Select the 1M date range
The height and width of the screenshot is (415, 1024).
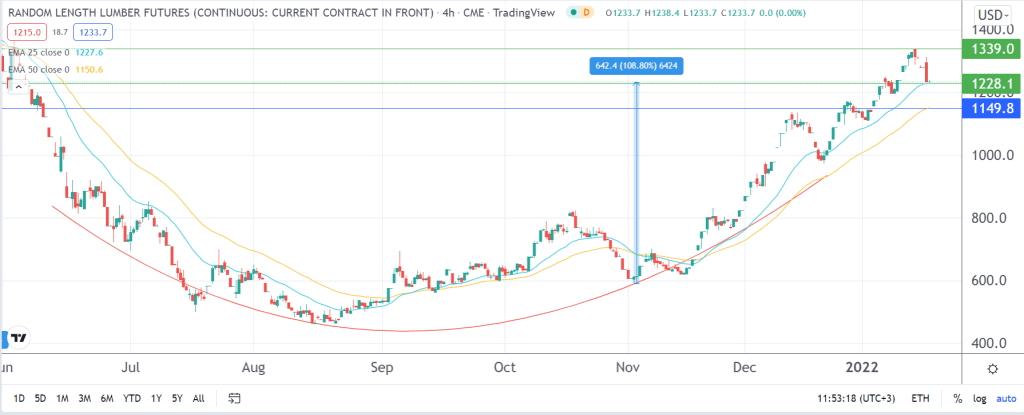[x=63, y=398]
